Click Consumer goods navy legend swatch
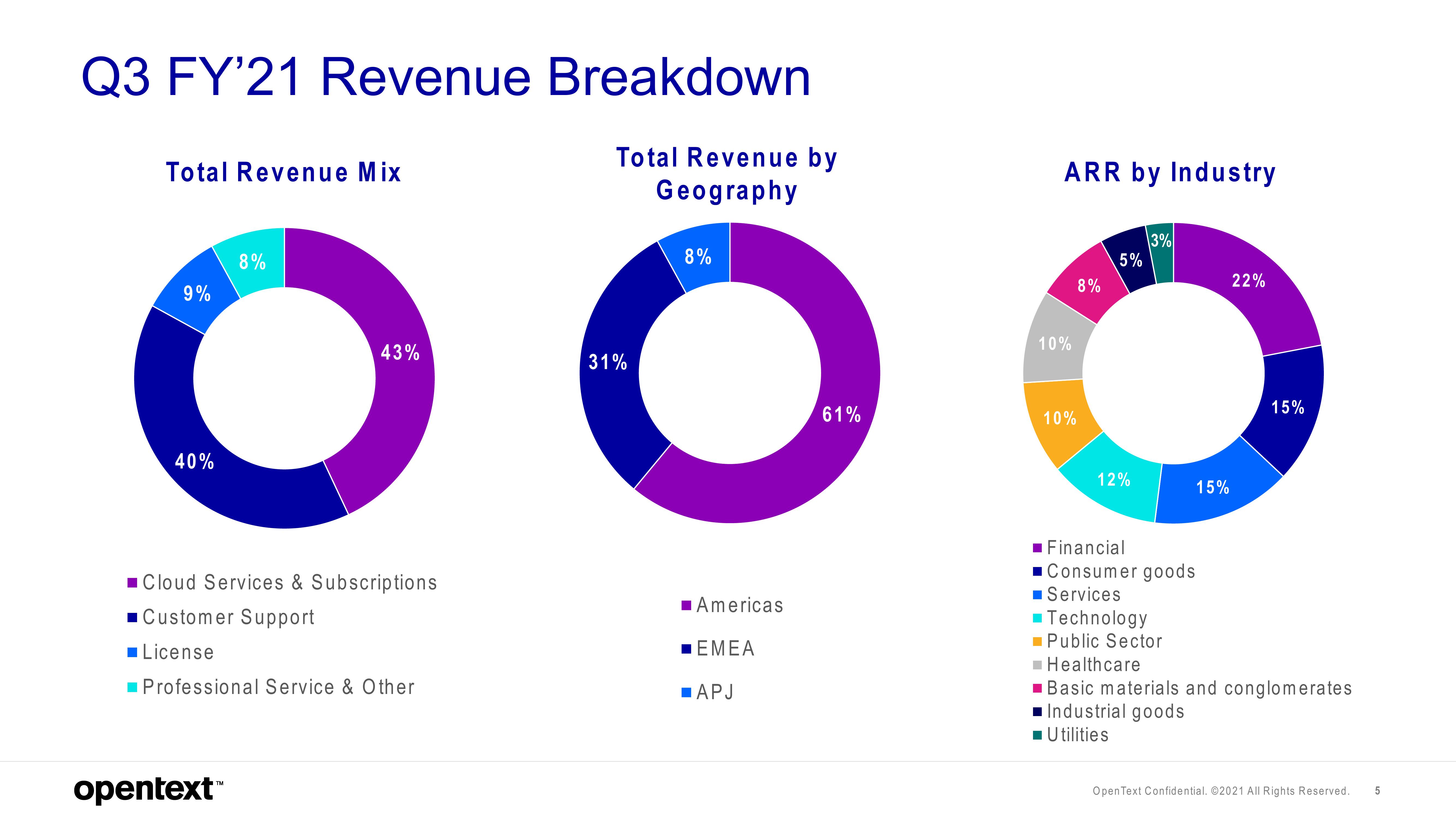Image resolution: width=1456 pixels, height=819 pixels. click(x=1037, y=571)
